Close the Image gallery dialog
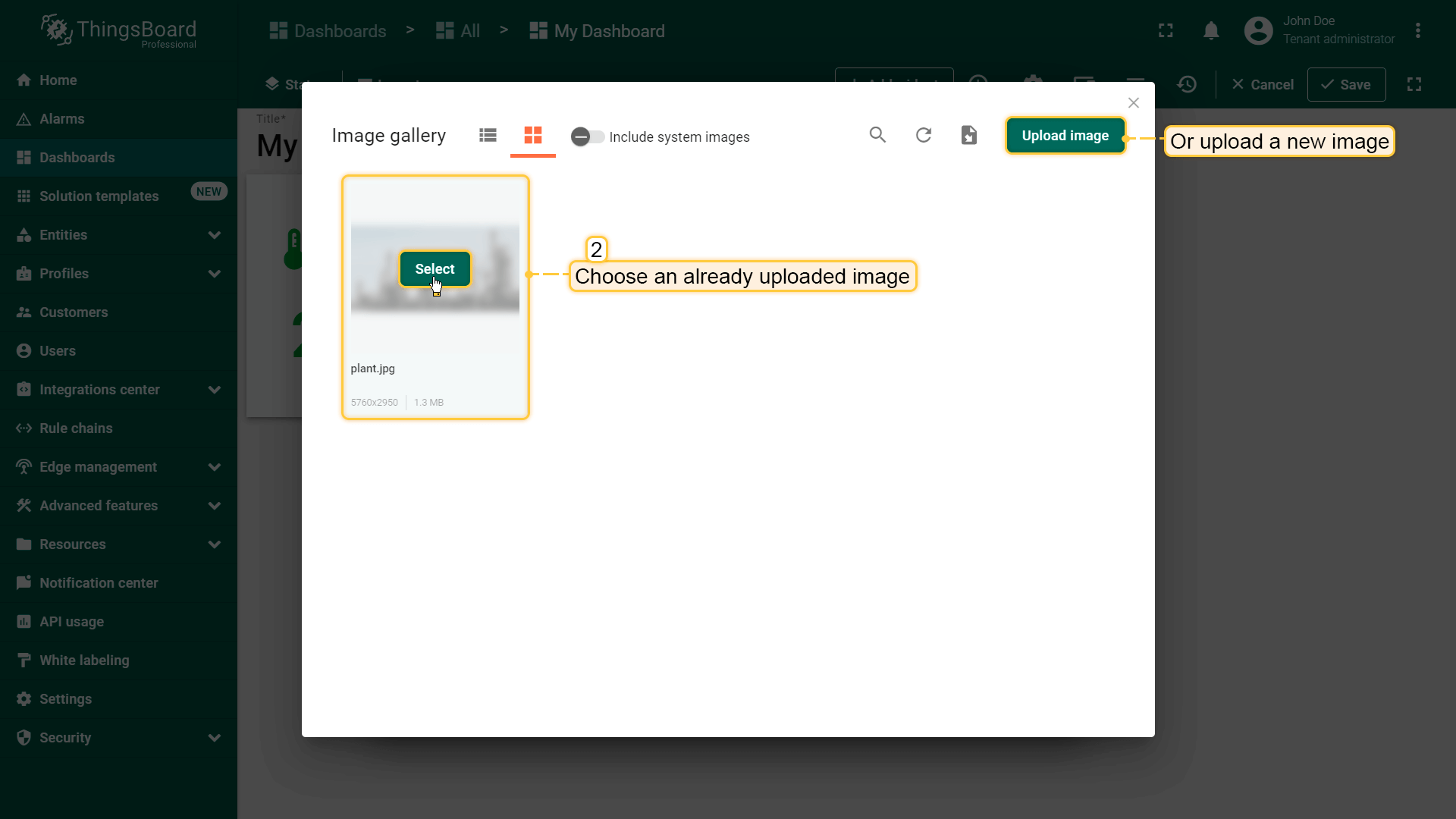The width and height of the screenshot is (1456, 819). coord(1133,103)
